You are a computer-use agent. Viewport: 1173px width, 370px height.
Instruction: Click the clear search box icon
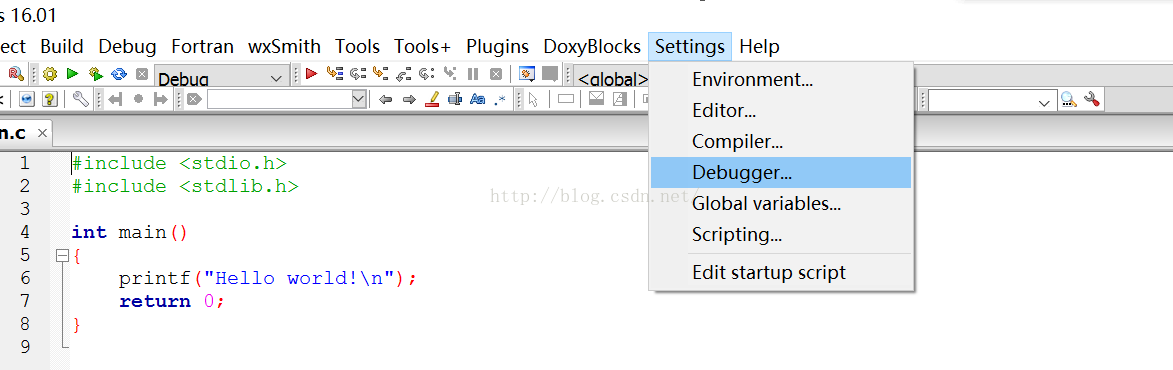(194, 99)
